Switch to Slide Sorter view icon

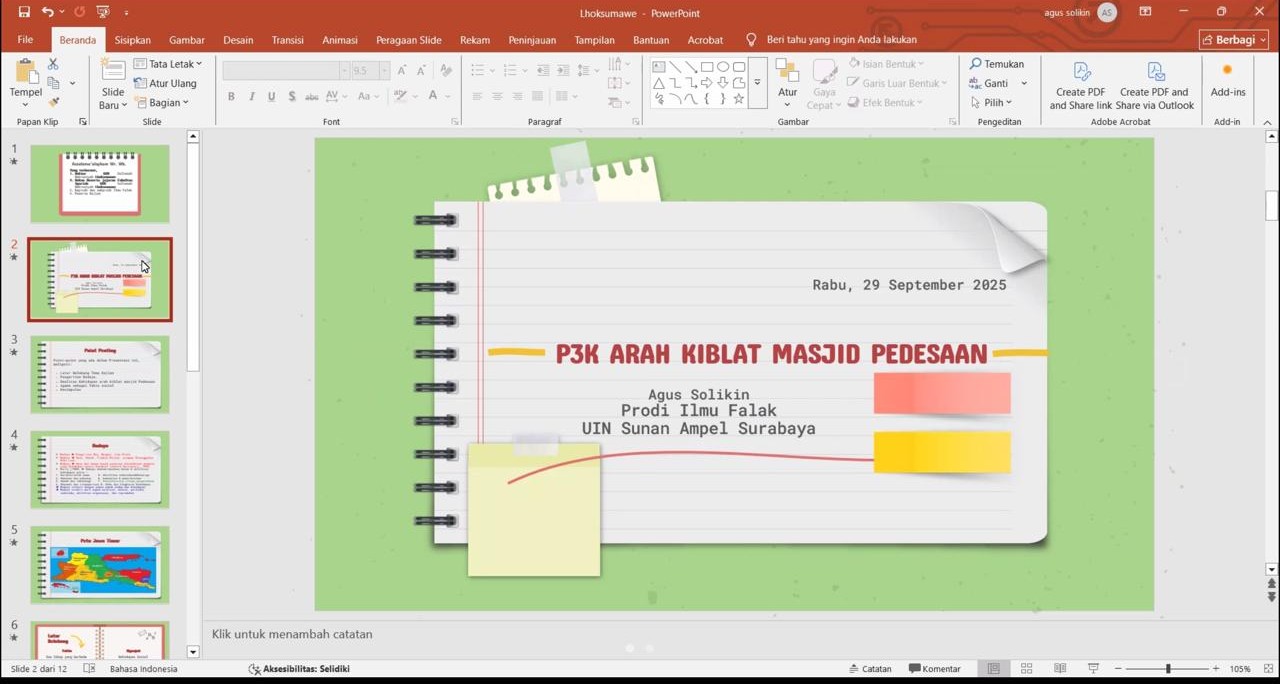[x=1026, y=669]
